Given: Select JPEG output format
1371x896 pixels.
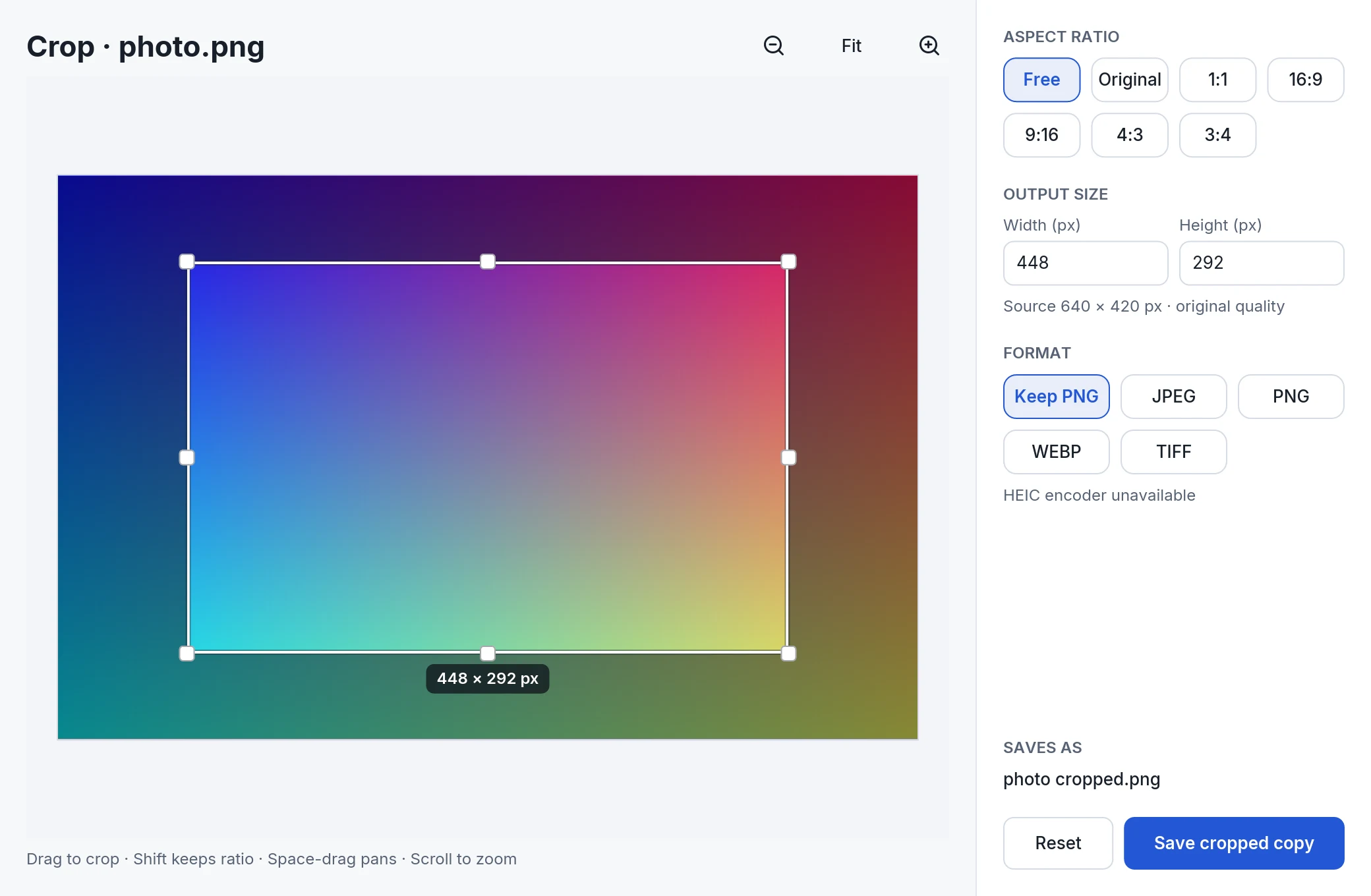Looking at the screenshot, I should tap(1174, 397).
